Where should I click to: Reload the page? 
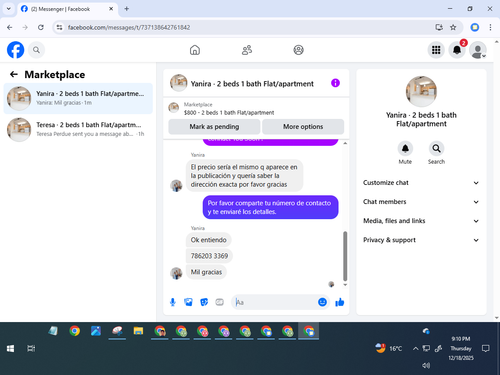(41, 27)
